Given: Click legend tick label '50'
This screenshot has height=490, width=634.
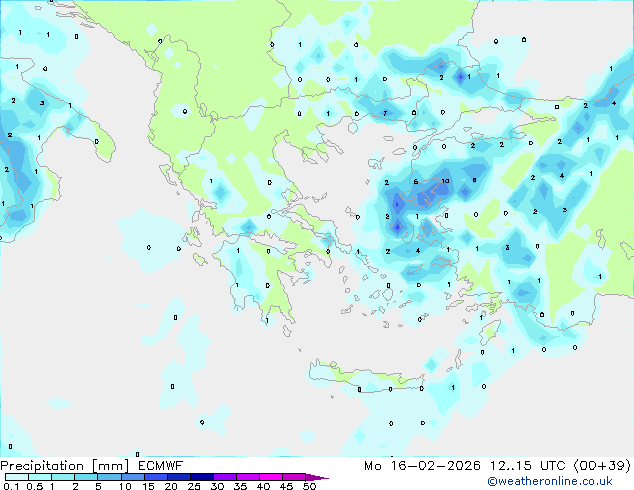Looking at the screenshot, I should pos(309,486).
